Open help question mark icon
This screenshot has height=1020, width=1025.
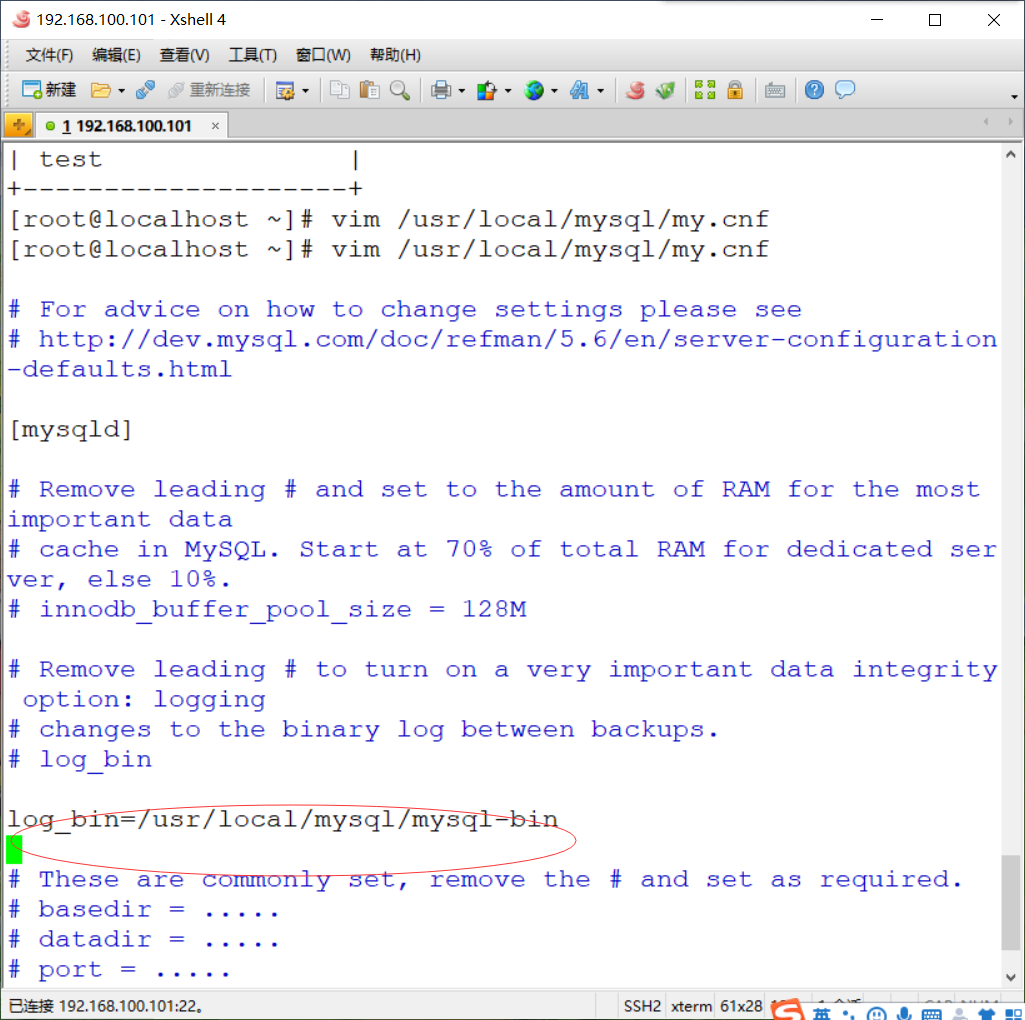coord(814,90)
